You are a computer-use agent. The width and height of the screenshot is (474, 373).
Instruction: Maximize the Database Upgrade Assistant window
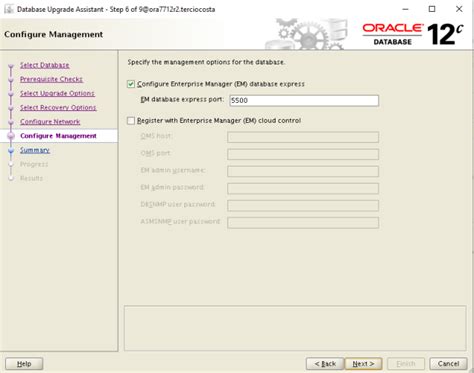click(x=432, y=9)
